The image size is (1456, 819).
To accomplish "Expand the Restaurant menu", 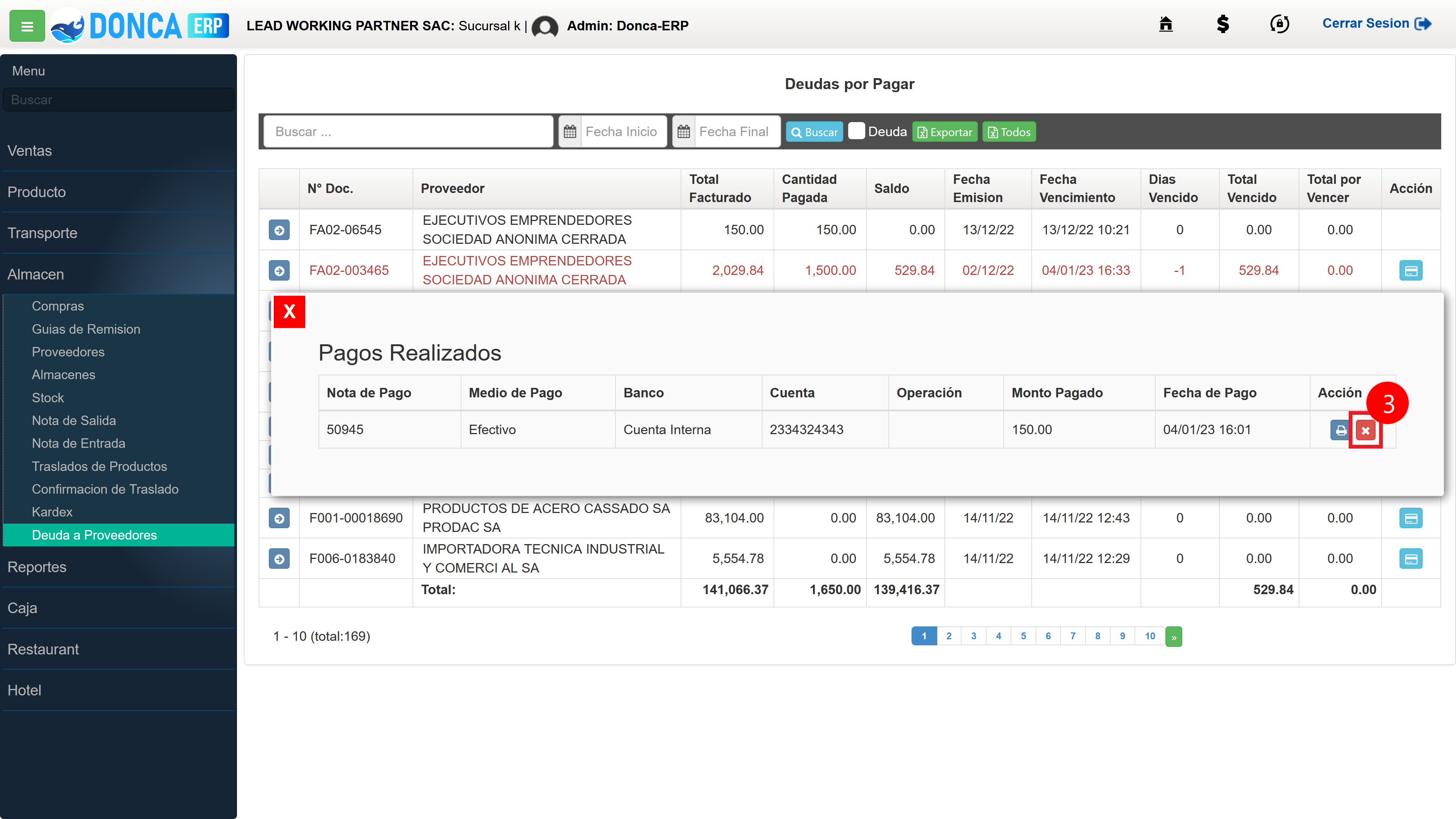I will [x=118, y=650].
